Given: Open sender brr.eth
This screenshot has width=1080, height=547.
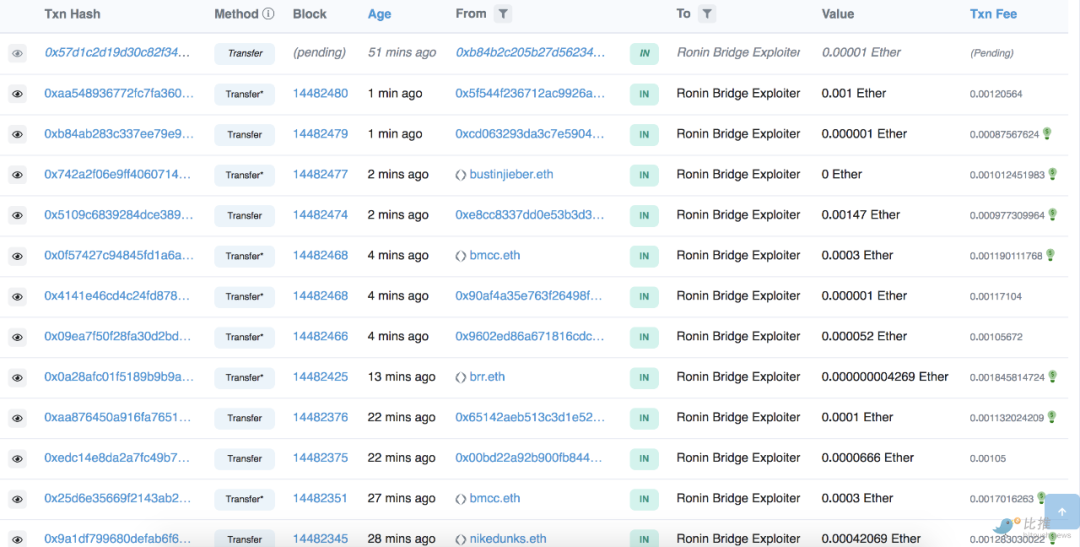Looking at the screenshot, I should tap(487, 377).
